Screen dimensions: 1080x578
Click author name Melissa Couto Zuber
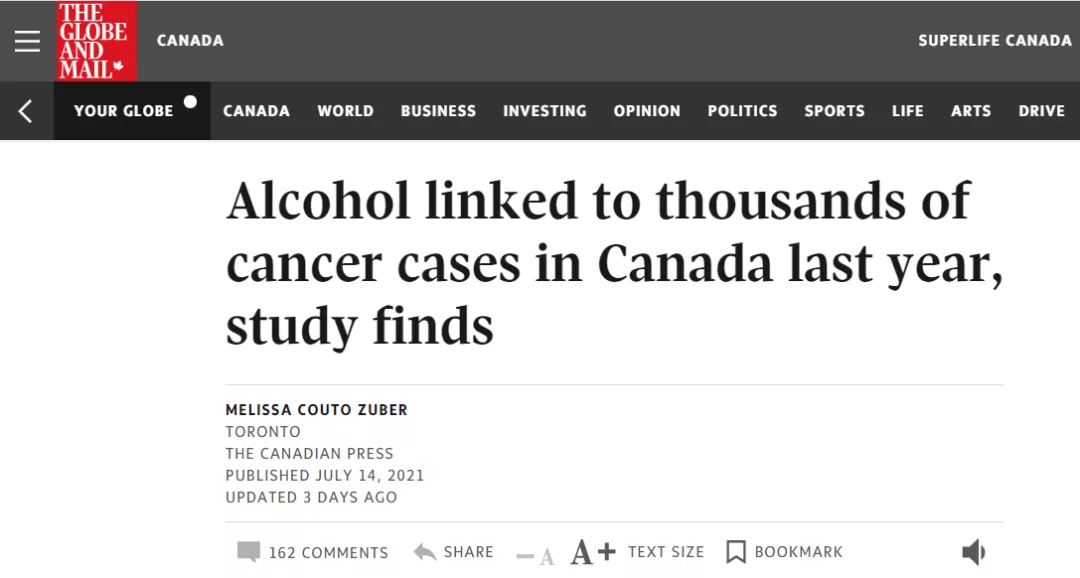coord(316,410)
